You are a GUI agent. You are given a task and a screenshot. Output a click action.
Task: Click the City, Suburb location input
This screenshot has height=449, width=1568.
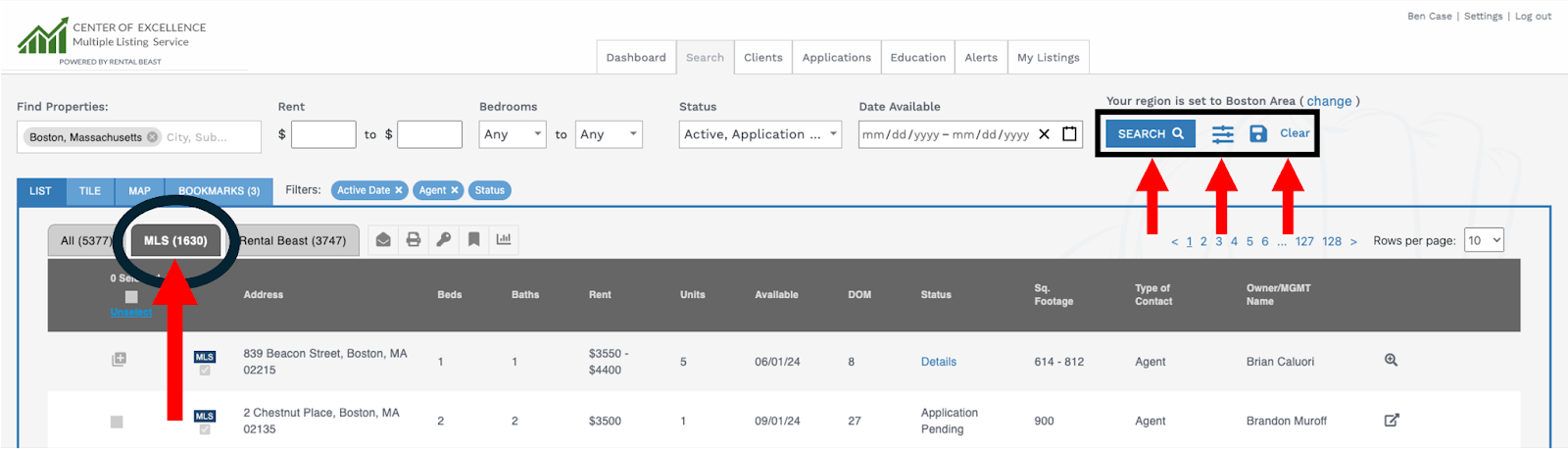coord(211,137)
